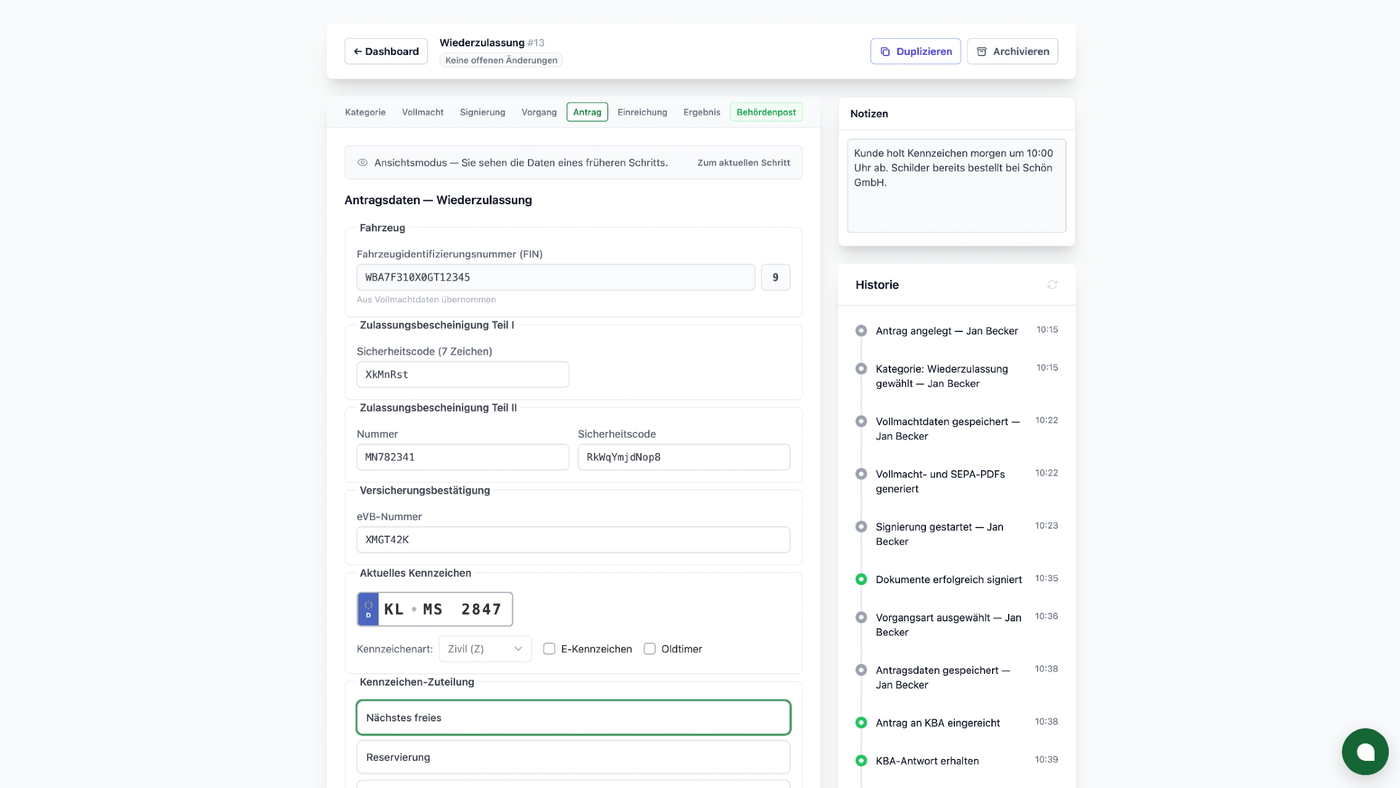The height and width of the screenshot is (788, 1400).
Task: Open the Kennzeichenart dropdown
Action: [485, 649]
